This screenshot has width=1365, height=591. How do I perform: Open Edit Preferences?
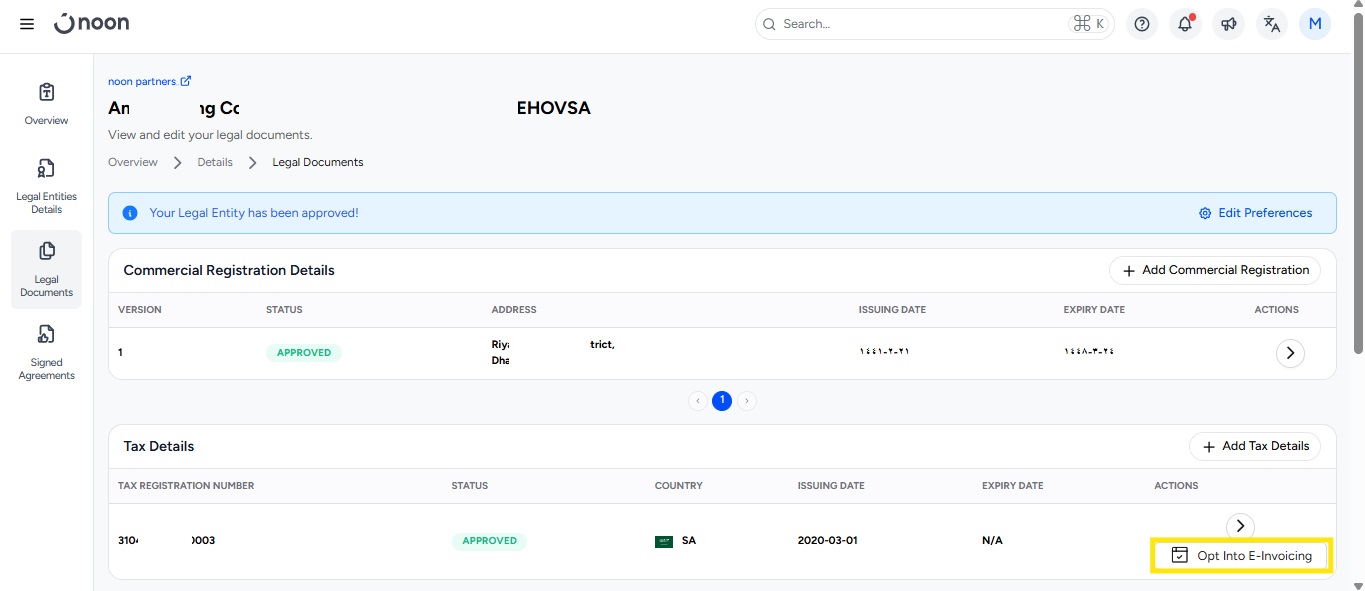point(1255,213)
